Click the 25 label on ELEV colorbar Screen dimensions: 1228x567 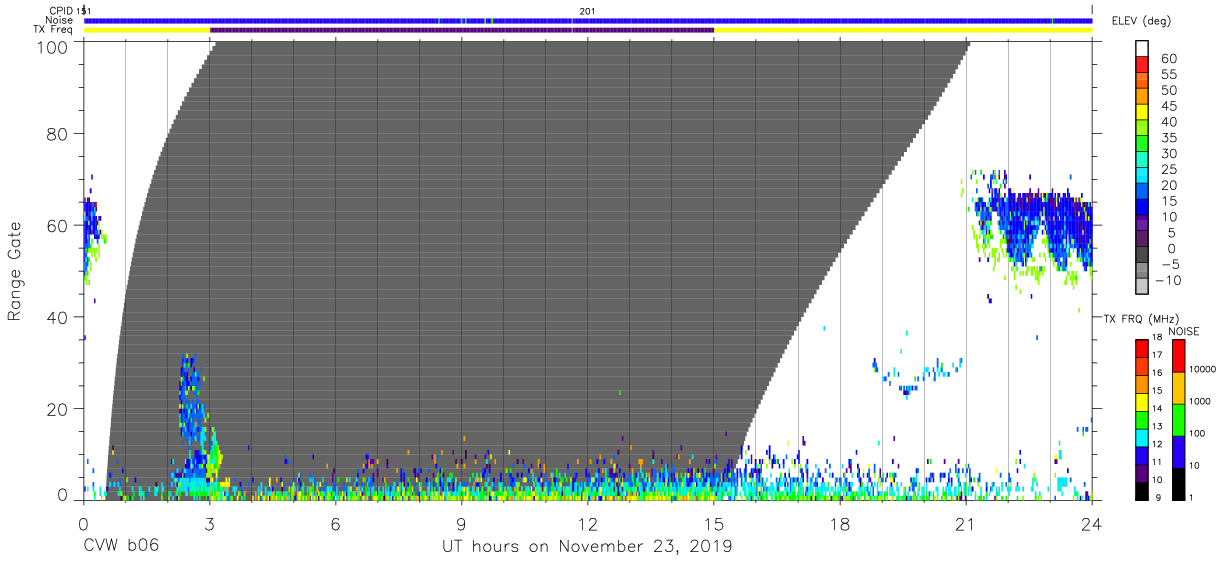point(1167,169)
